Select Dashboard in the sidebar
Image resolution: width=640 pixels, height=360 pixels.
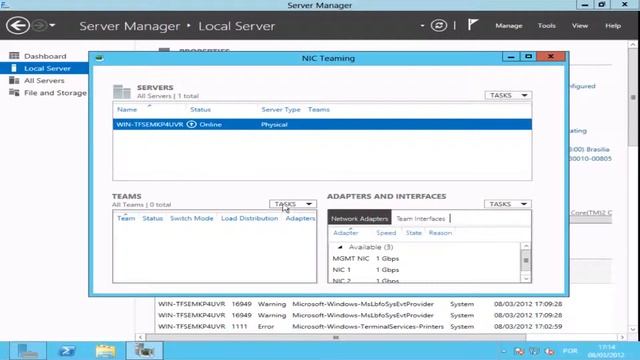click(45, 56)
